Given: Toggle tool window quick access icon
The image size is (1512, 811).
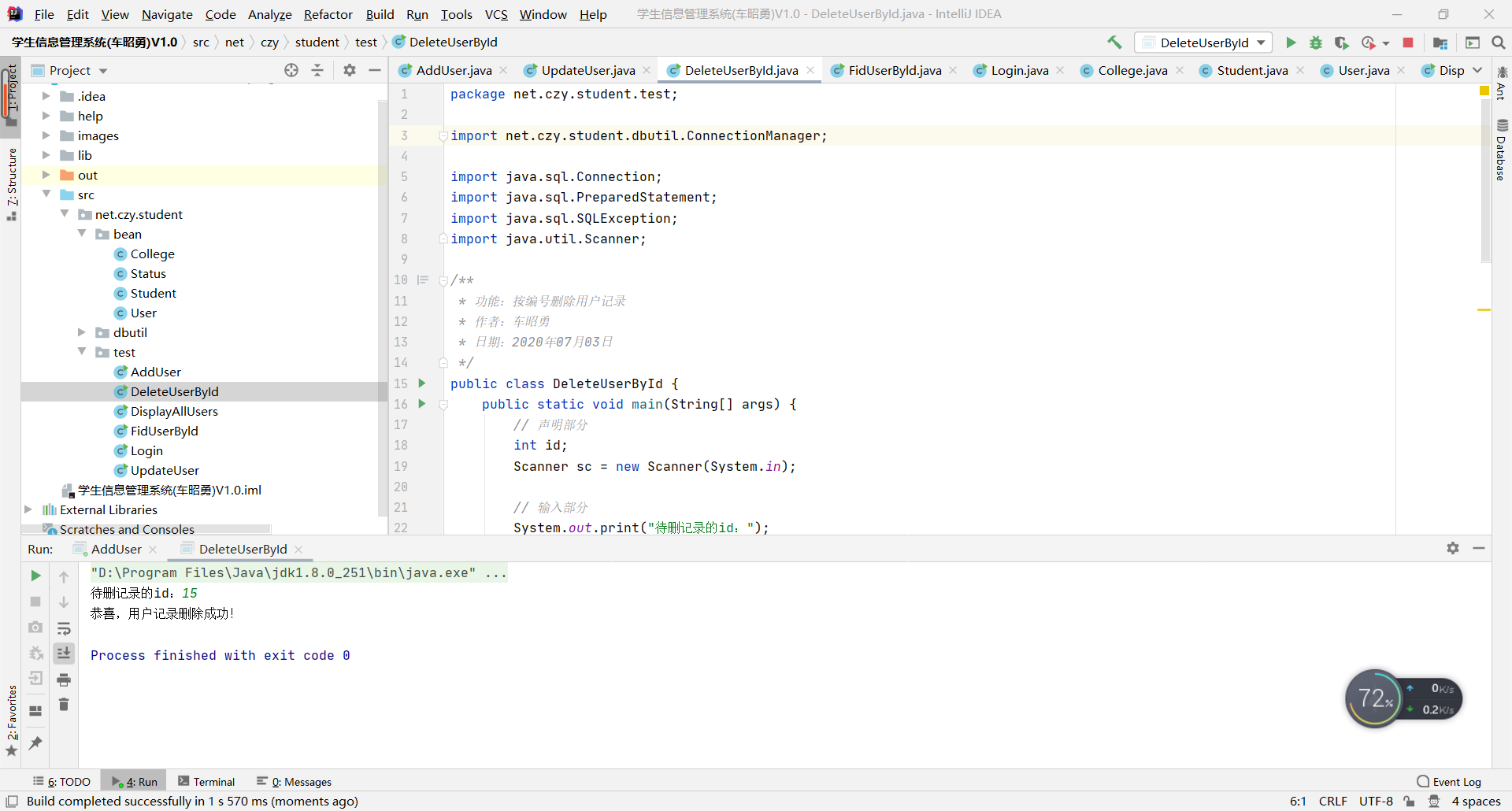Looking at the screenshot, I should pos(12,801).
